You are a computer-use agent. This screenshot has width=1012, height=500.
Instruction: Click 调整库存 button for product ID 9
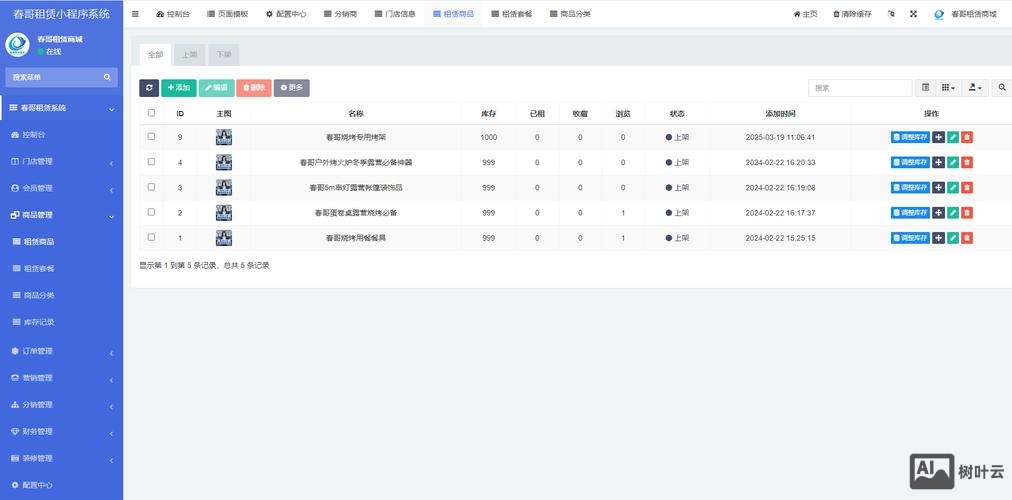(x=910, y=137)
